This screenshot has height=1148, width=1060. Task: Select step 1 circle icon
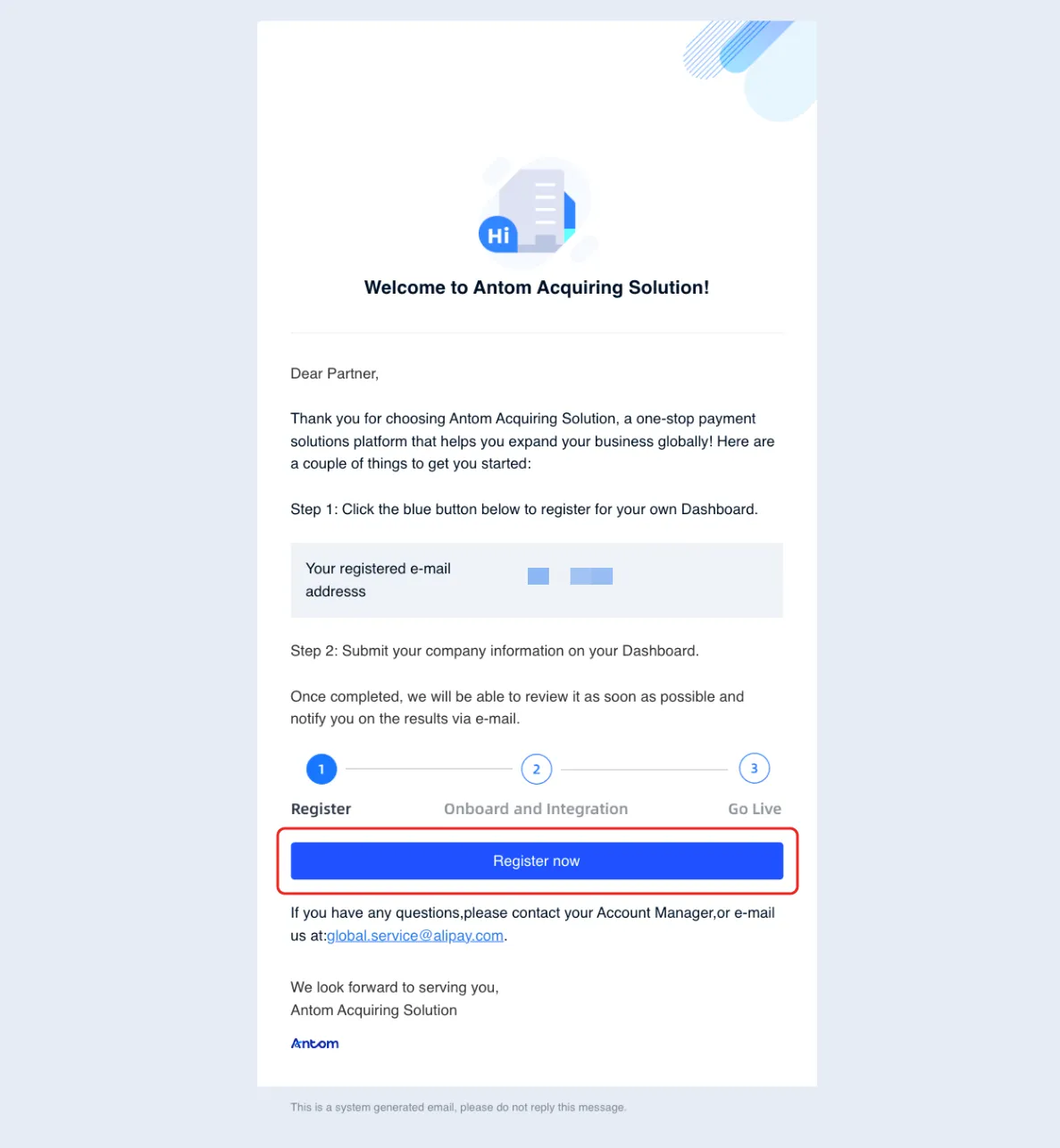pos(321,769)
